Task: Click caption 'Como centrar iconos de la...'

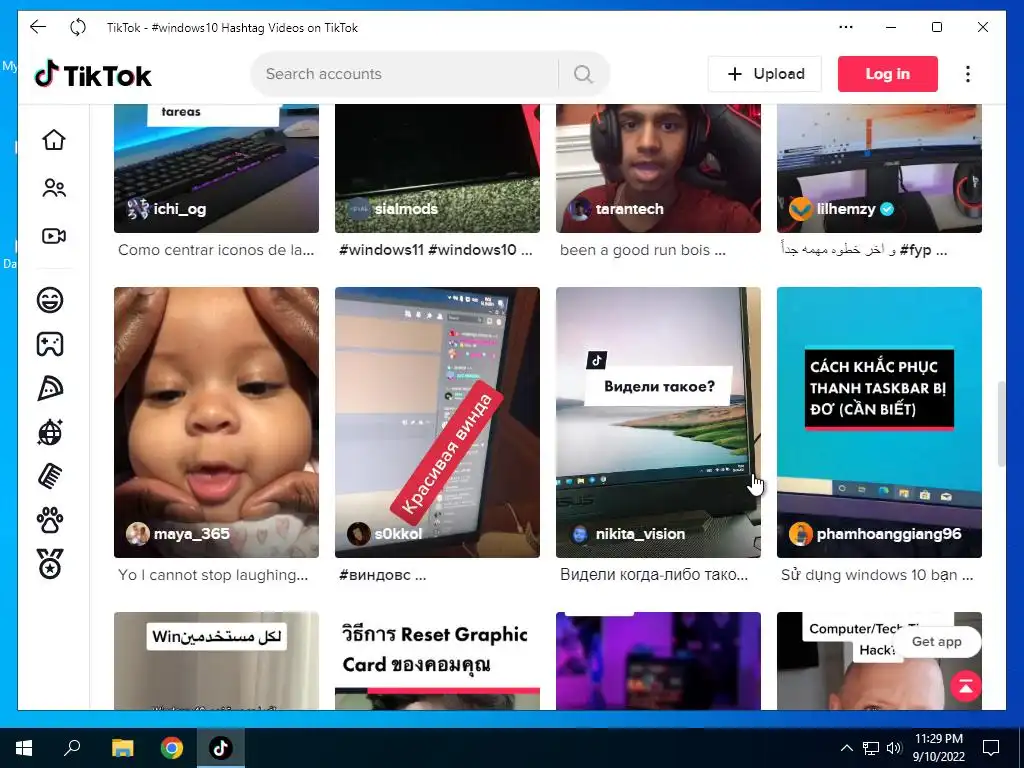Action: pyautogui.click(x=216, y=249)
